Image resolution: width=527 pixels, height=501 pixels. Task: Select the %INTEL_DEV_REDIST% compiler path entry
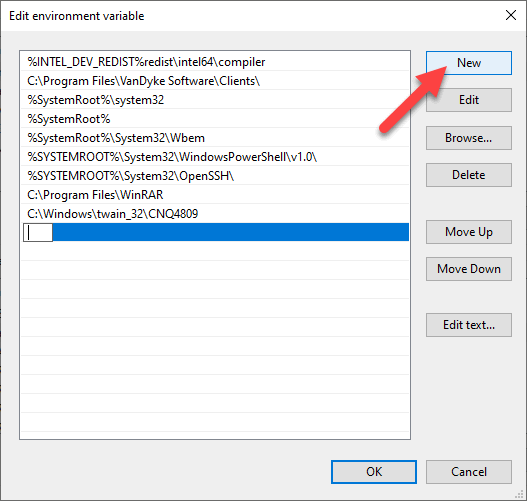(x=215, y=62)
